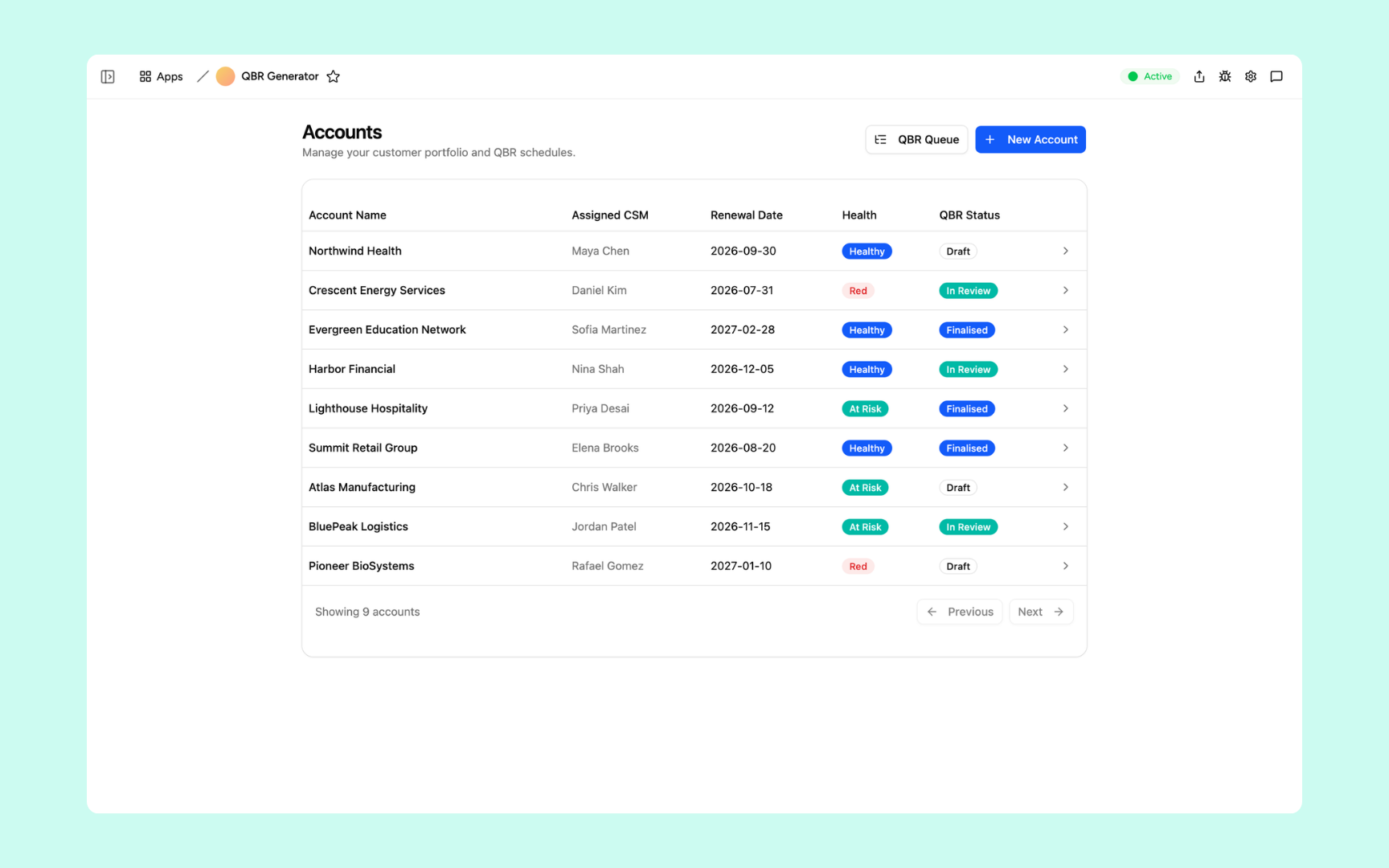1389x868 pixels.
Task: Select the Summit Retail Group account name
Action: [363, 448]
